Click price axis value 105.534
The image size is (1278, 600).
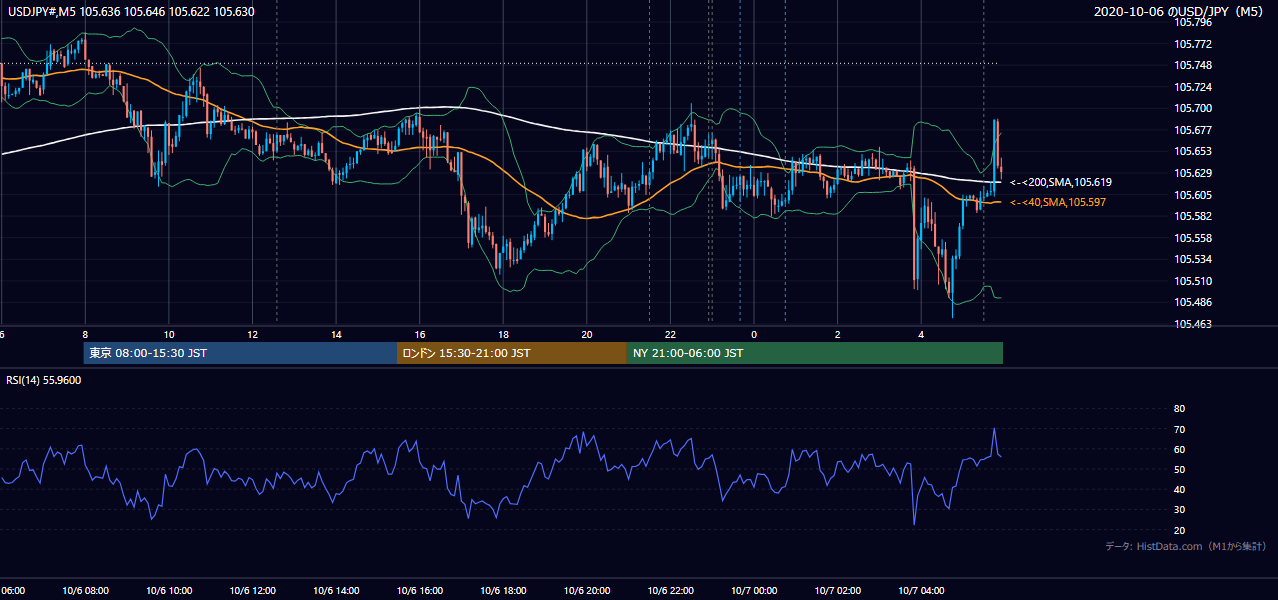[x=1193, y=259]
